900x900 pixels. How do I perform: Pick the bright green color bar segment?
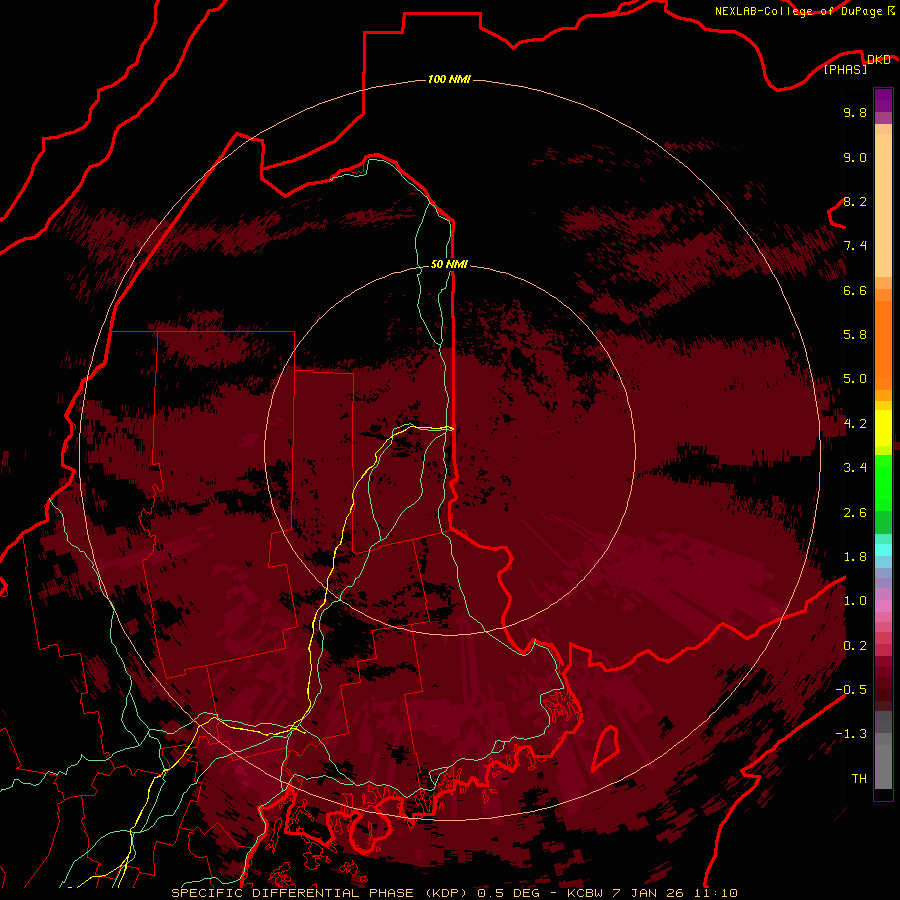883,483
